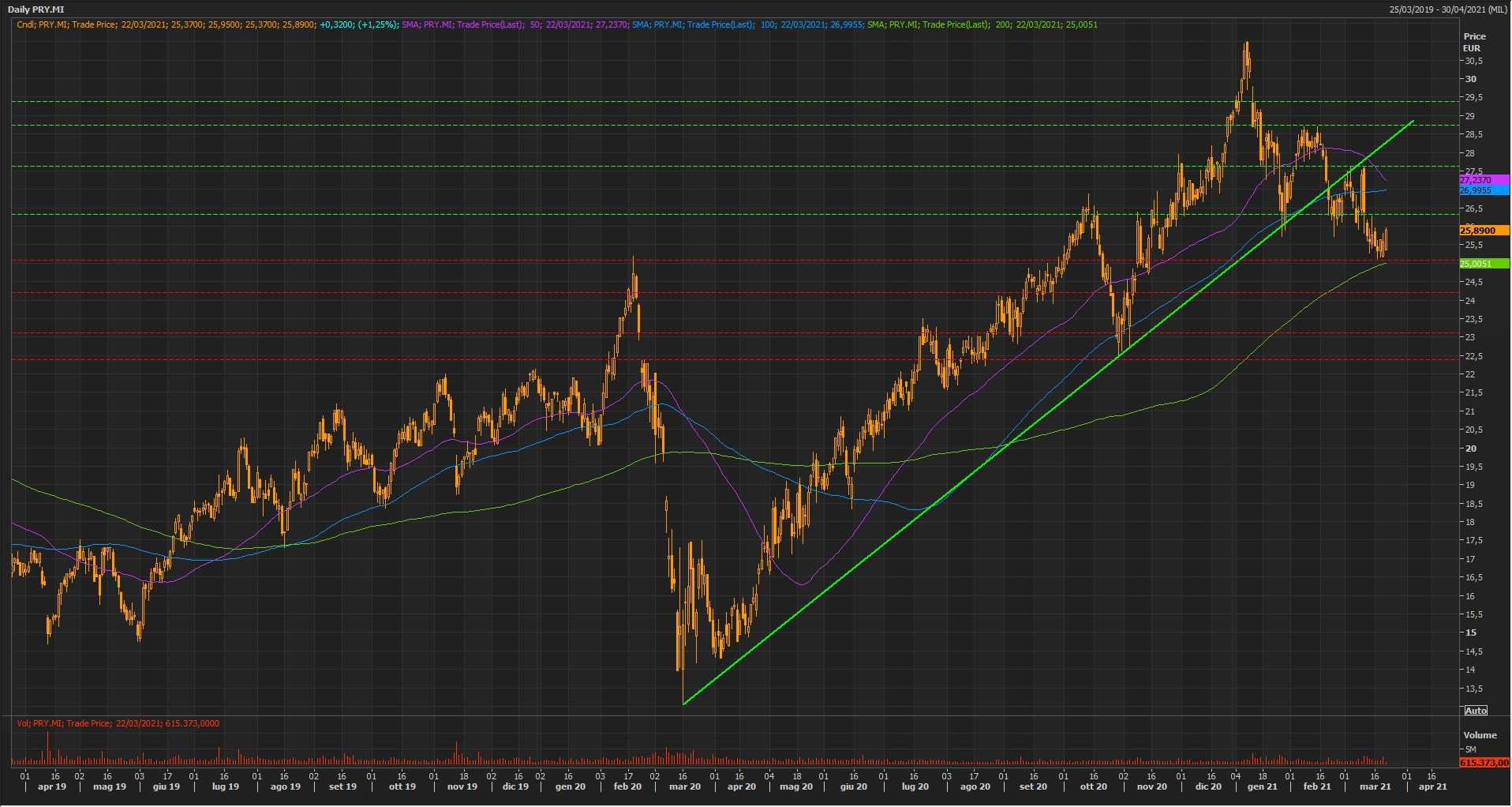Click the Vol PRY.MI volume legend text
The height and width of the screenshot is (807, 1512).
click(118, 723)
